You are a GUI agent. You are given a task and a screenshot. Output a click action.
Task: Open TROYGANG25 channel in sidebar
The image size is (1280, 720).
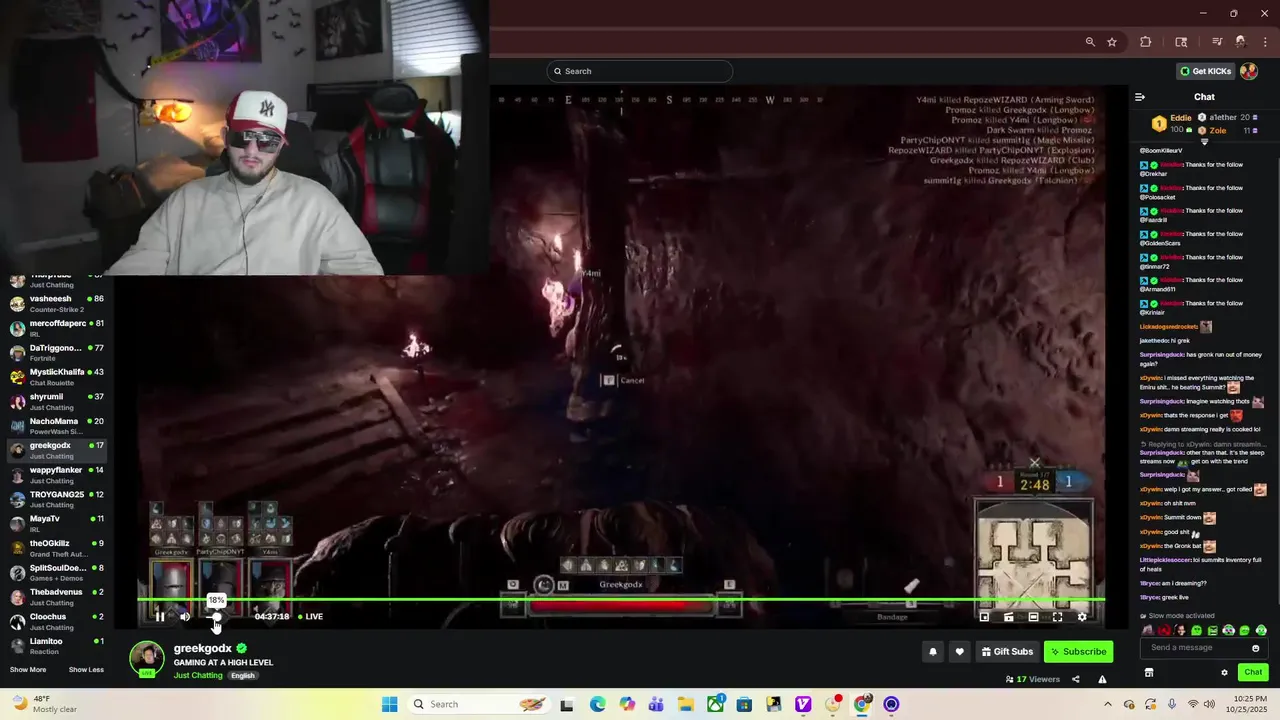point(59,499)
